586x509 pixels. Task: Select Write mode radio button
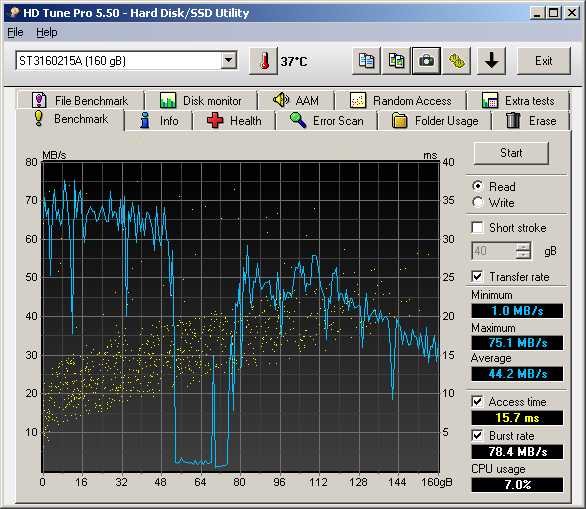pos(478,202)
